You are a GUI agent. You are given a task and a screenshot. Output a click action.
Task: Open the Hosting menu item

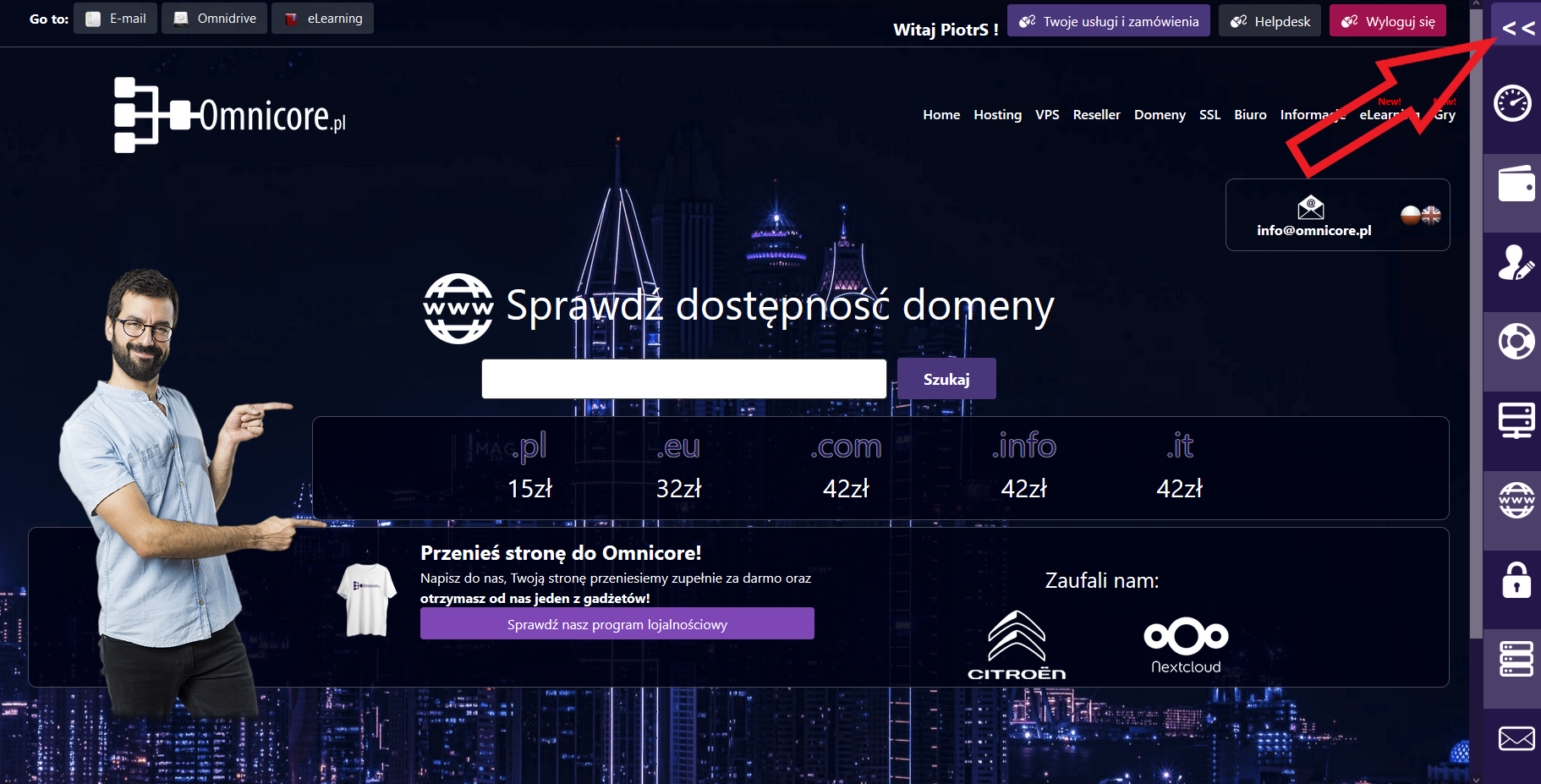997,115
